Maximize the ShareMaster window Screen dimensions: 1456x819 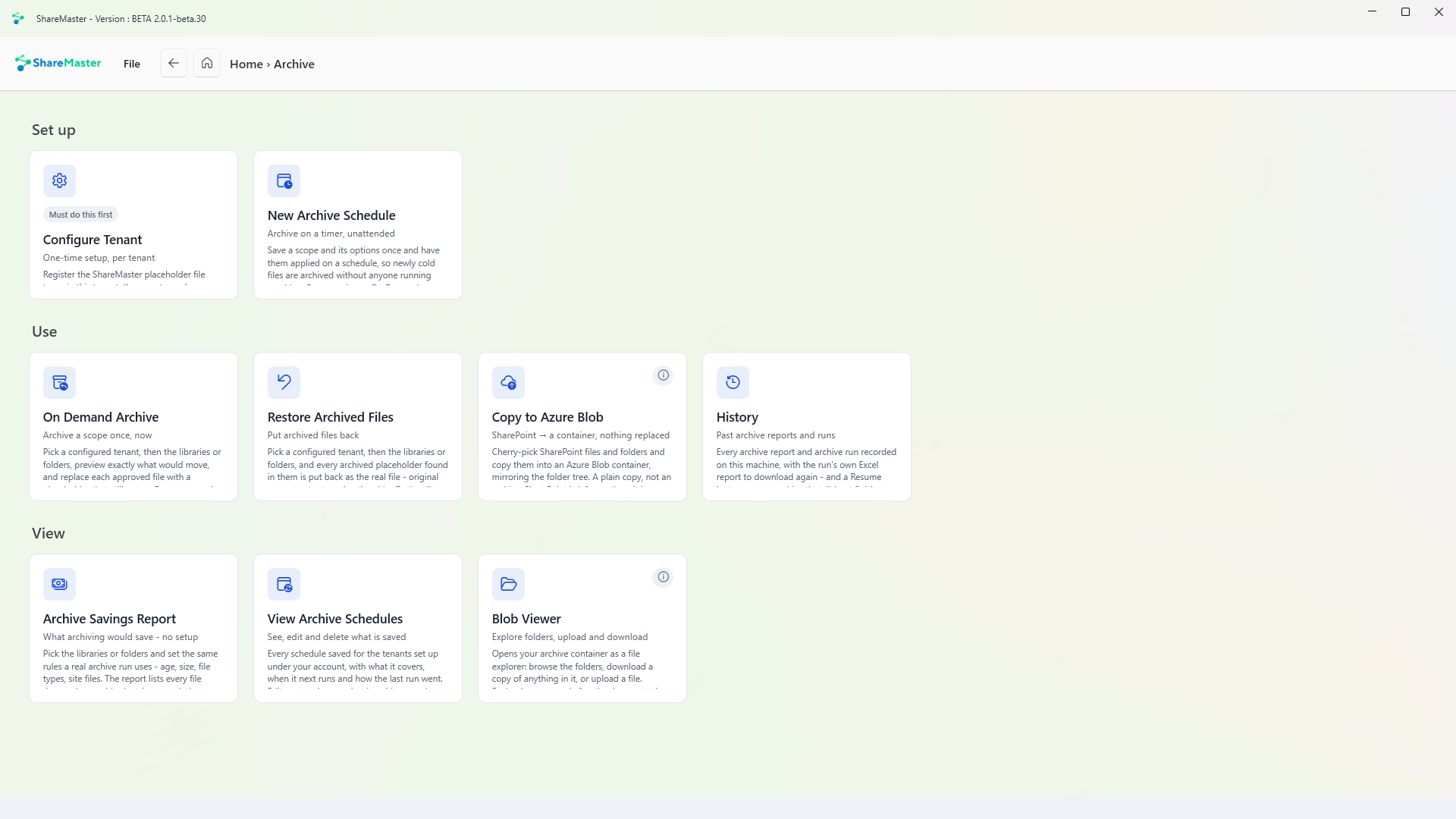(x=1405, y=12)
